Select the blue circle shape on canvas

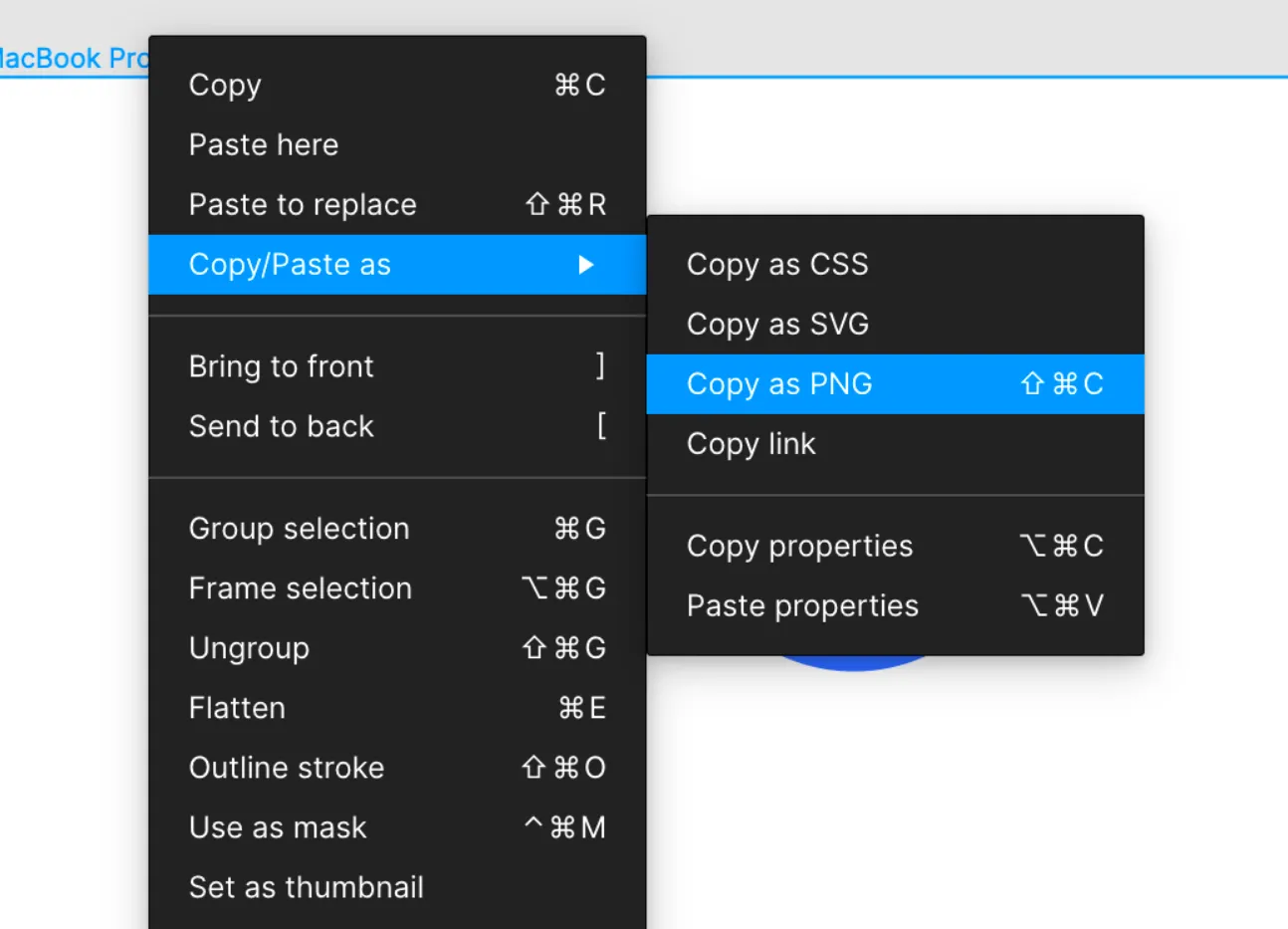pos(854,663)
